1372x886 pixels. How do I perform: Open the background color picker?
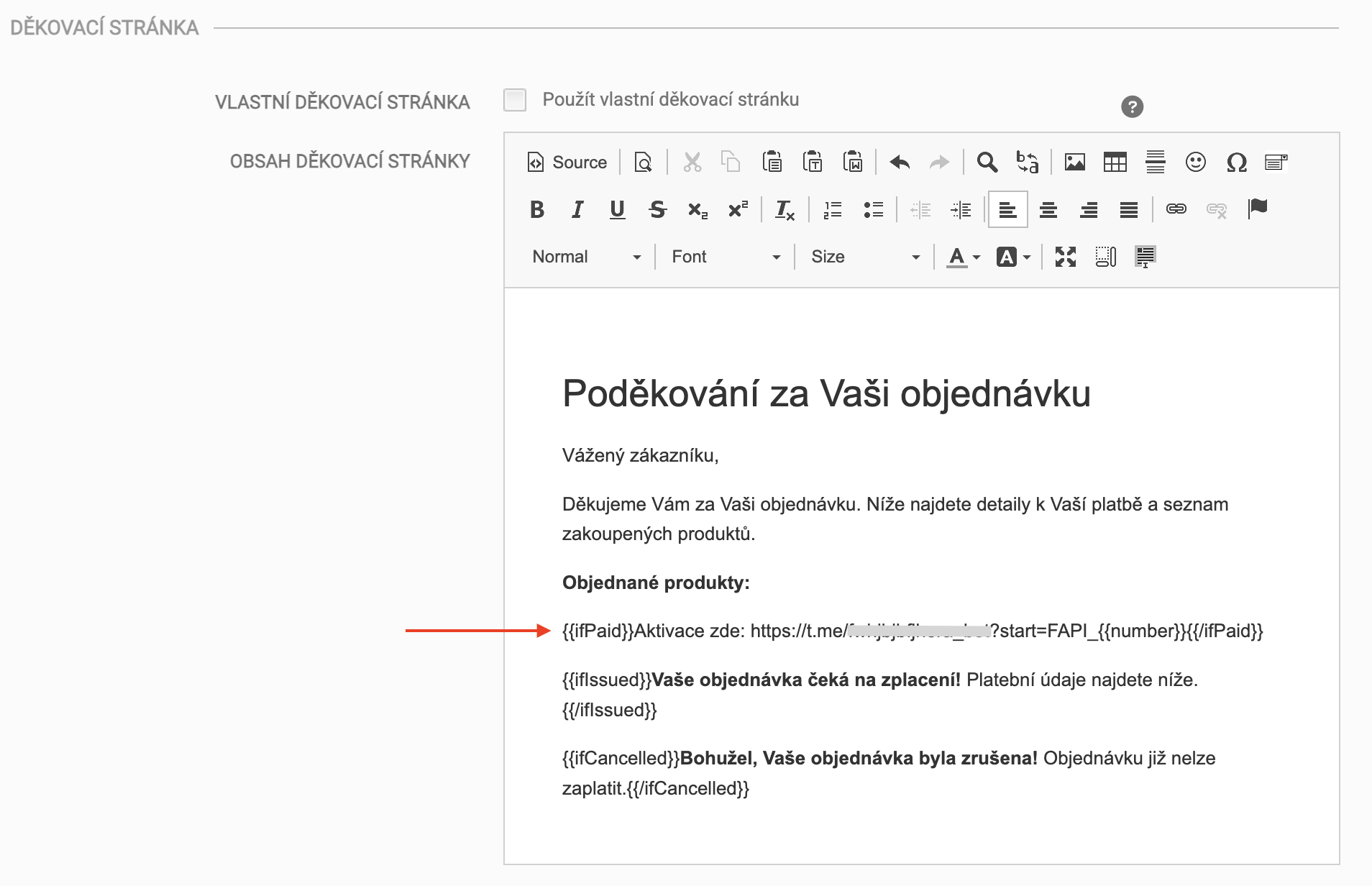tap(1012, 256)
